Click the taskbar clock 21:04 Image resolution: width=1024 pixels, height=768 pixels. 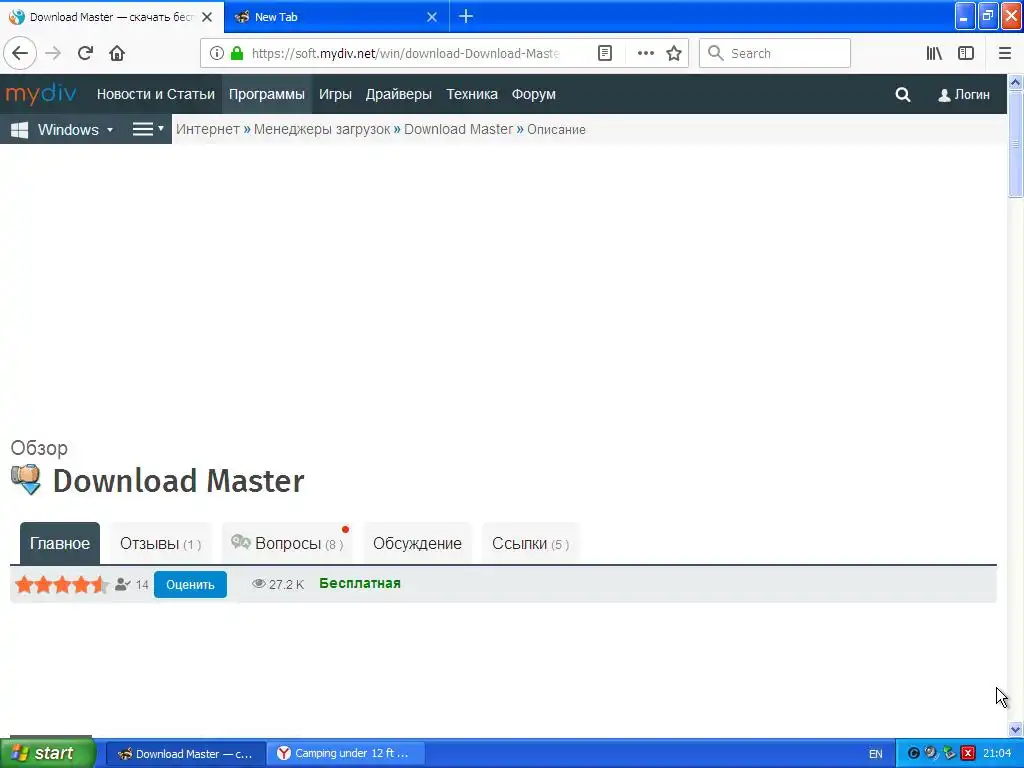click(x=997, y=754)
